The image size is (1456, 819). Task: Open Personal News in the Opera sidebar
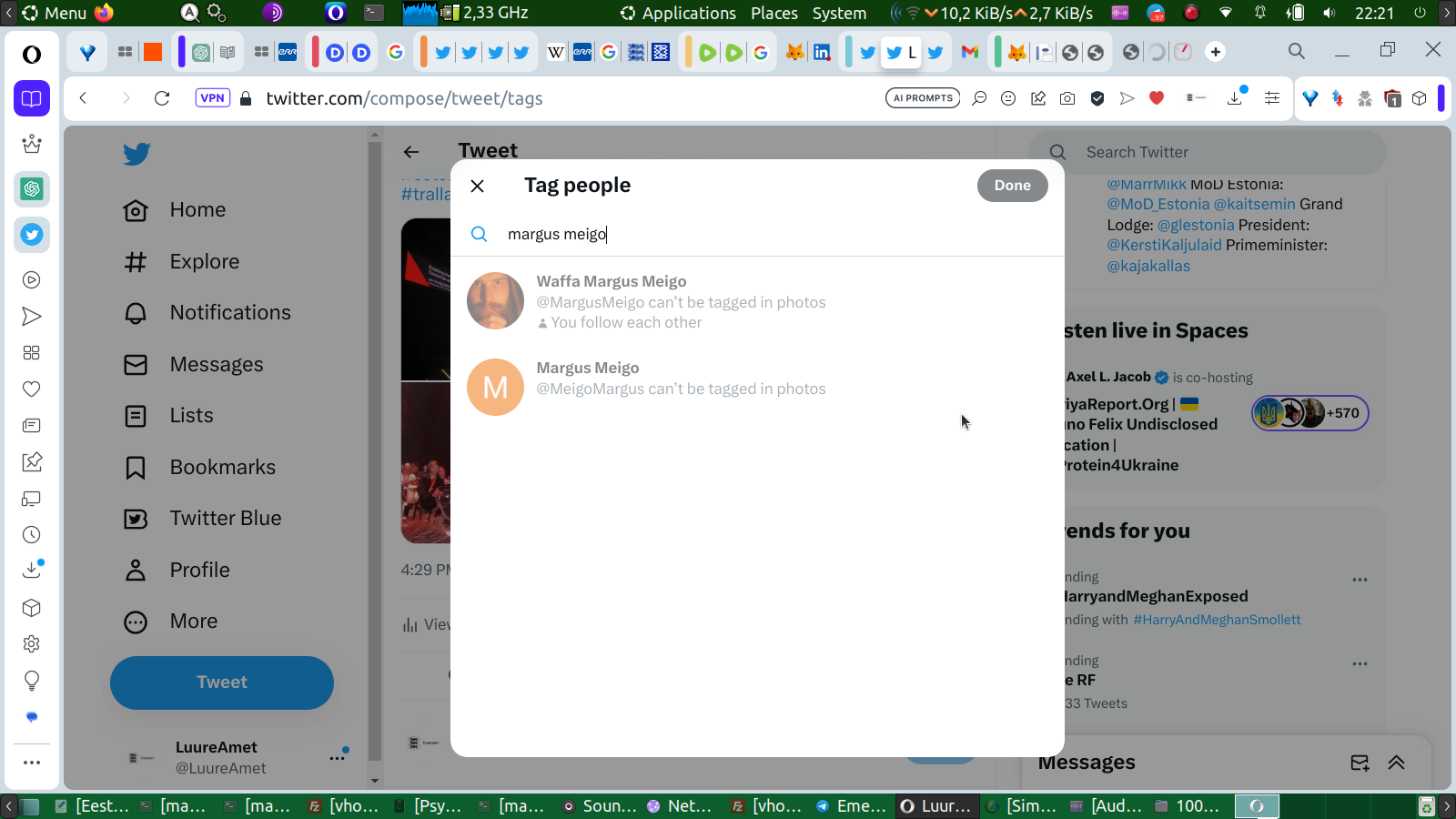coord(32,426)
